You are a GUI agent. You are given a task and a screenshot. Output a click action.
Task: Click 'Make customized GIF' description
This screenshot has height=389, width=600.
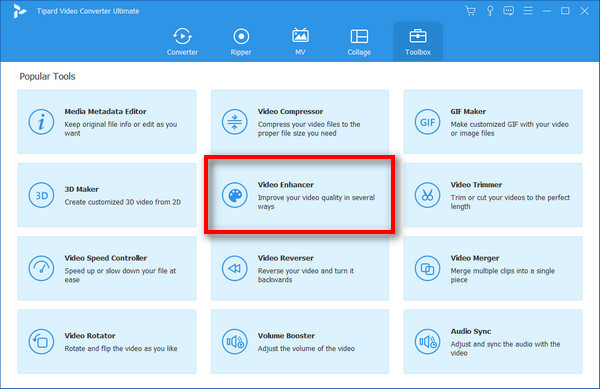point(509,129)
